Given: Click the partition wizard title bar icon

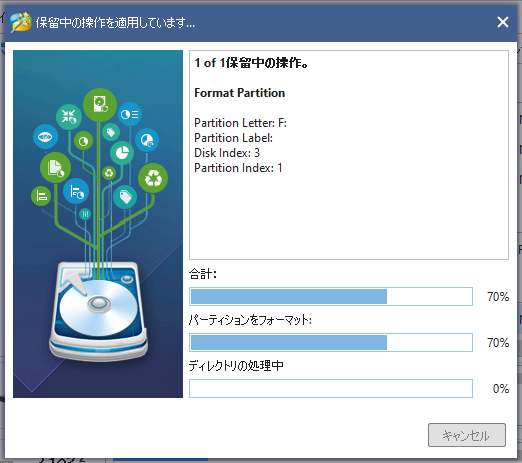Looking at the screenshot, I should [21, 22].
